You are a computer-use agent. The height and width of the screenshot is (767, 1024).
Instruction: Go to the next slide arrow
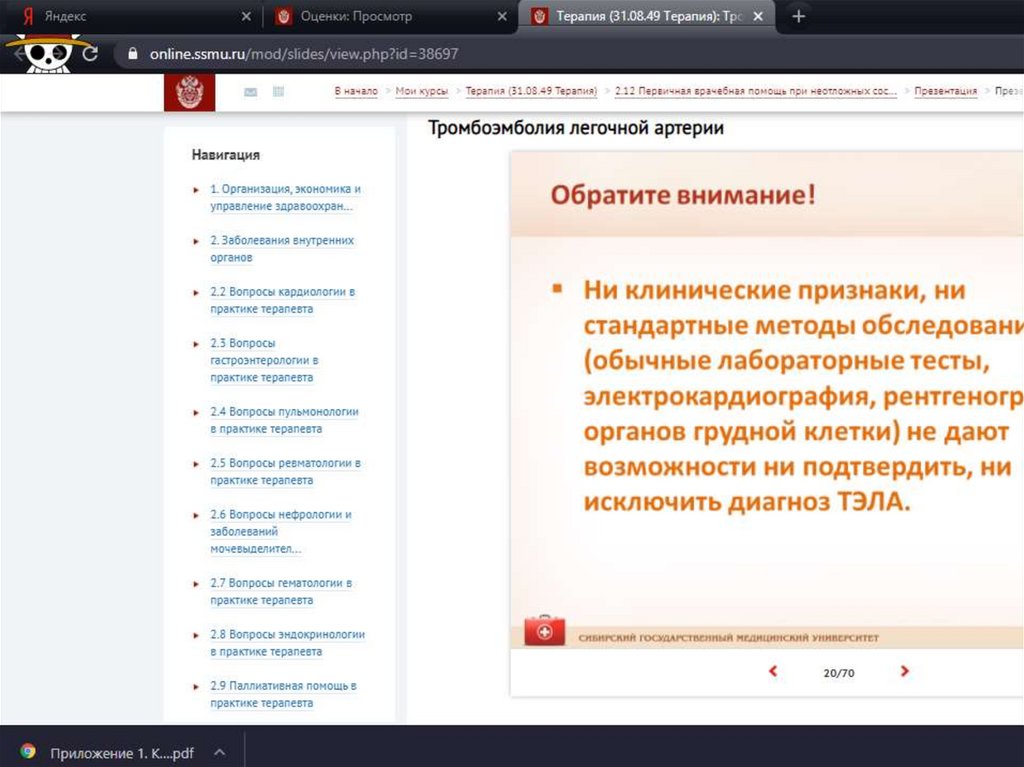coord(904,672)
